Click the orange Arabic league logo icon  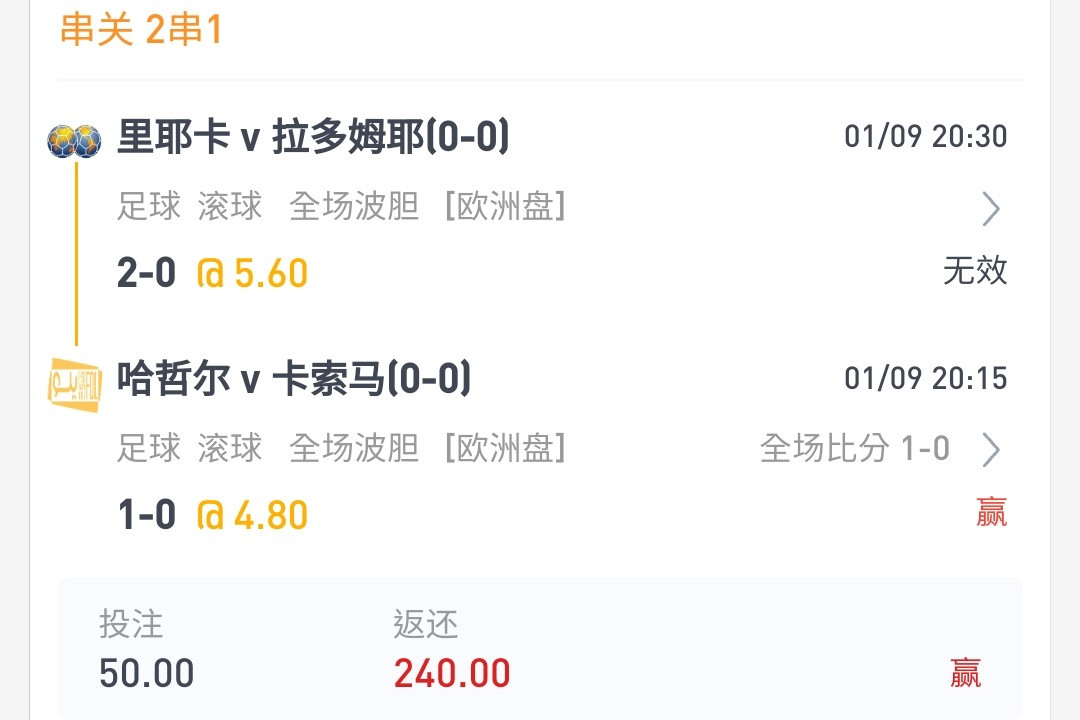pyautogui.click(x=74, y=384)
